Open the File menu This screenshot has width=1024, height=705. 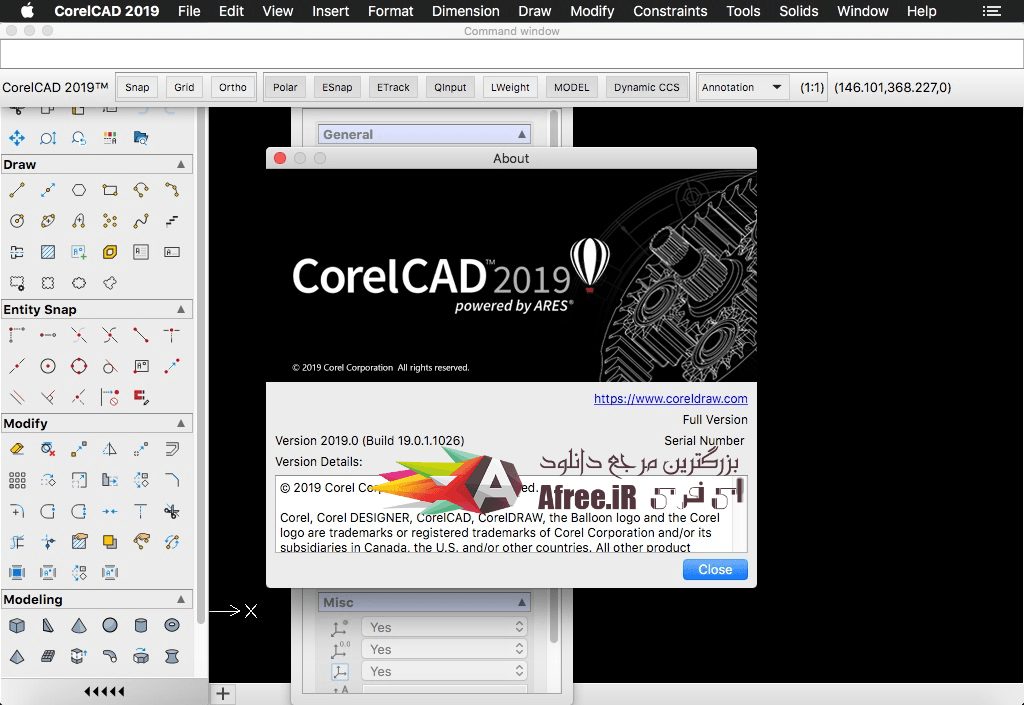coord(189,11)
